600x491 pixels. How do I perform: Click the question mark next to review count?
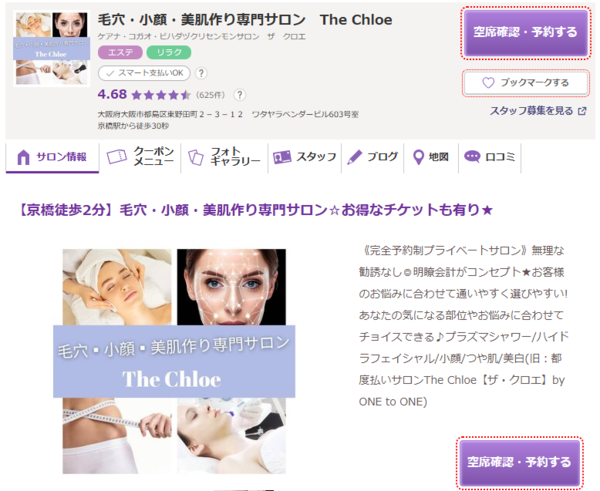pyautogui.click(x=240, y=95)
